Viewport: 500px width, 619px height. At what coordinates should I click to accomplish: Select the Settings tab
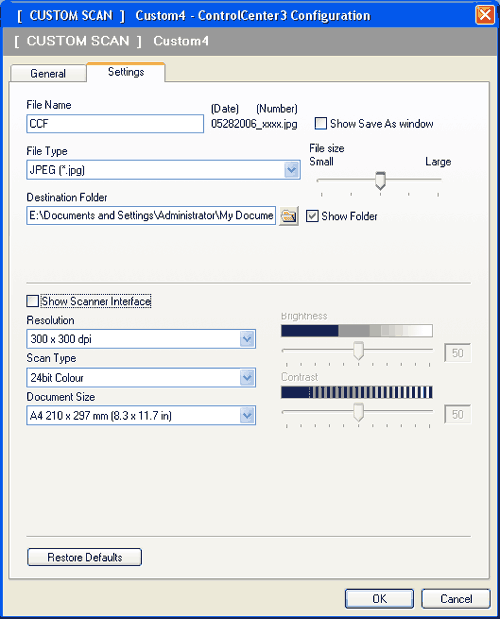[x=126, y=72]
